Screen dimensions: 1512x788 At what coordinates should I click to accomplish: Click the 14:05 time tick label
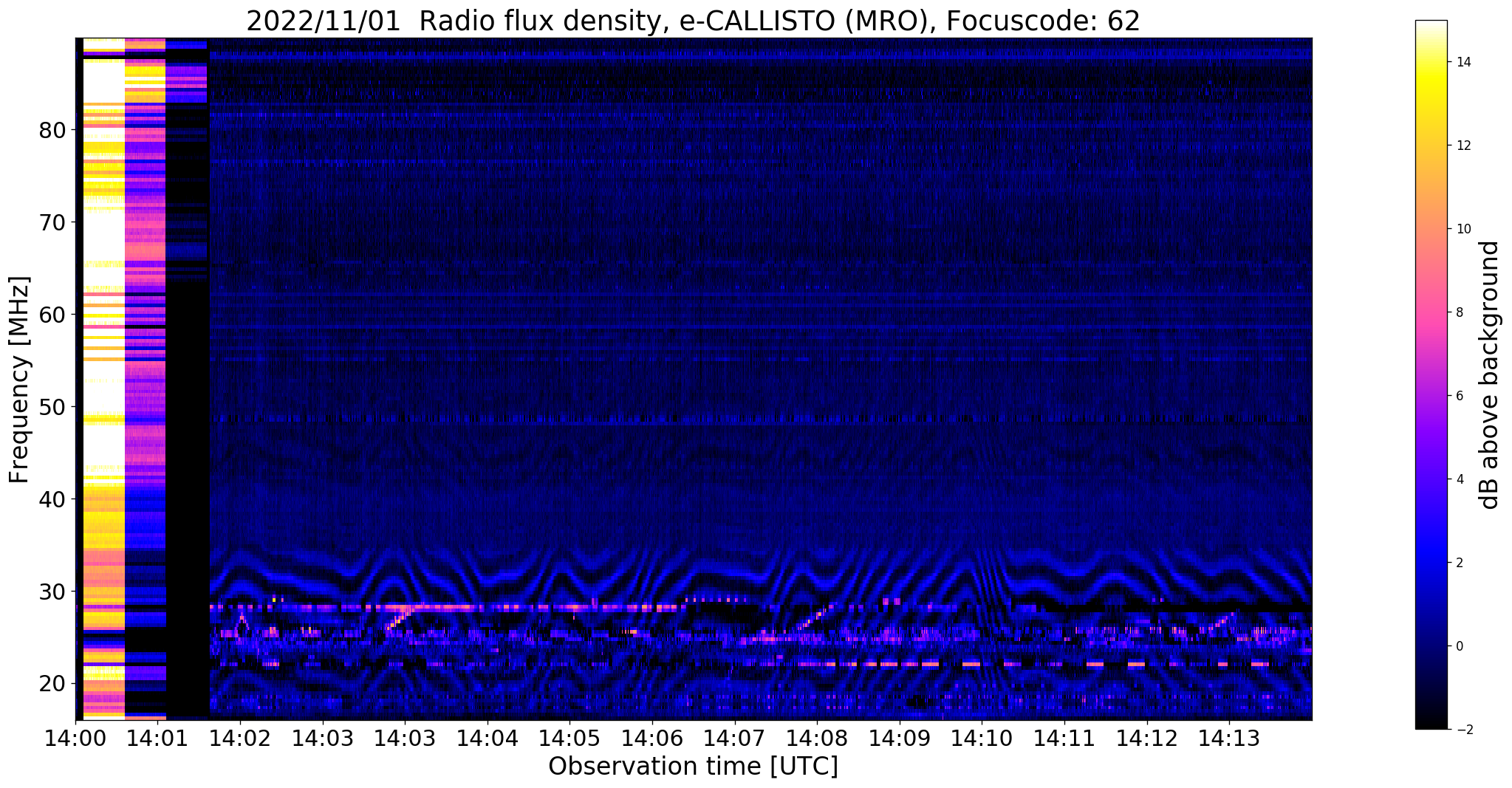569,737
